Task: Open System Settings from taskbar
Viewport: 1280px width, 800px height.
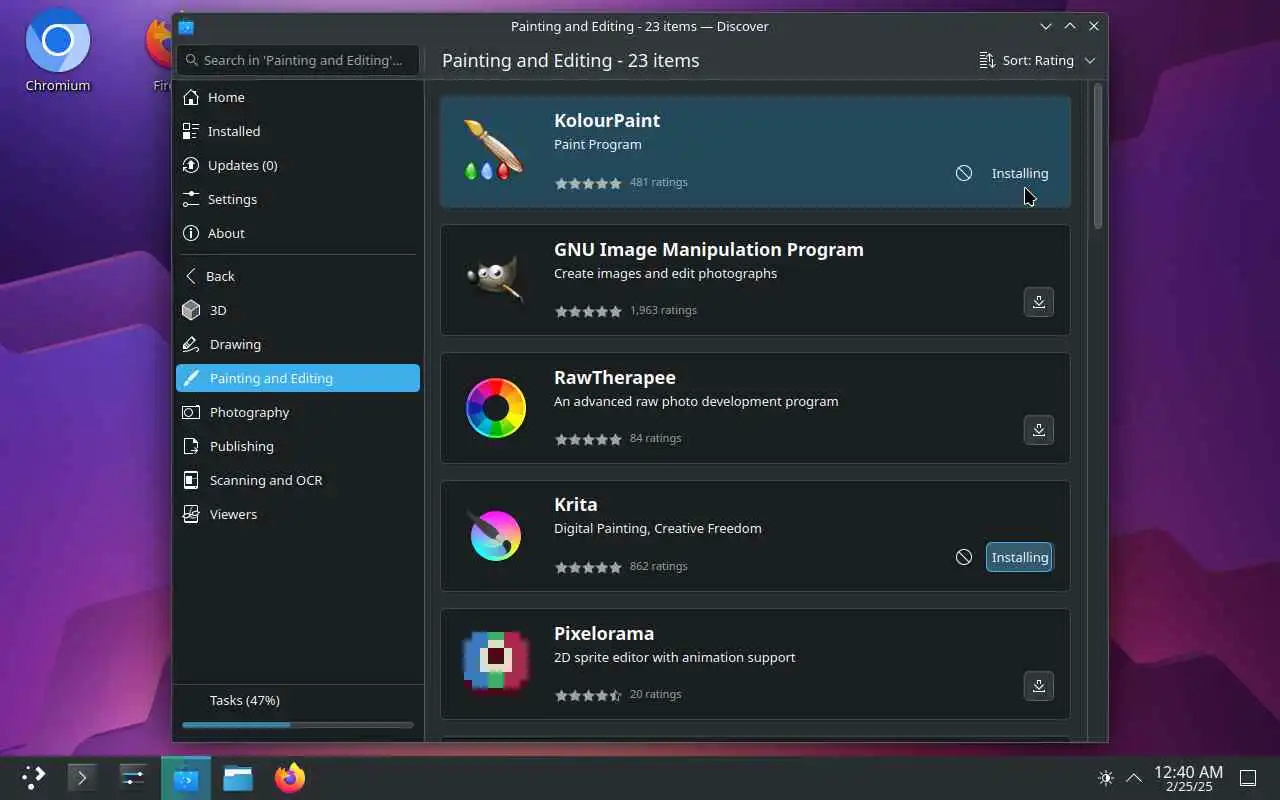Action: coord(133,777)
